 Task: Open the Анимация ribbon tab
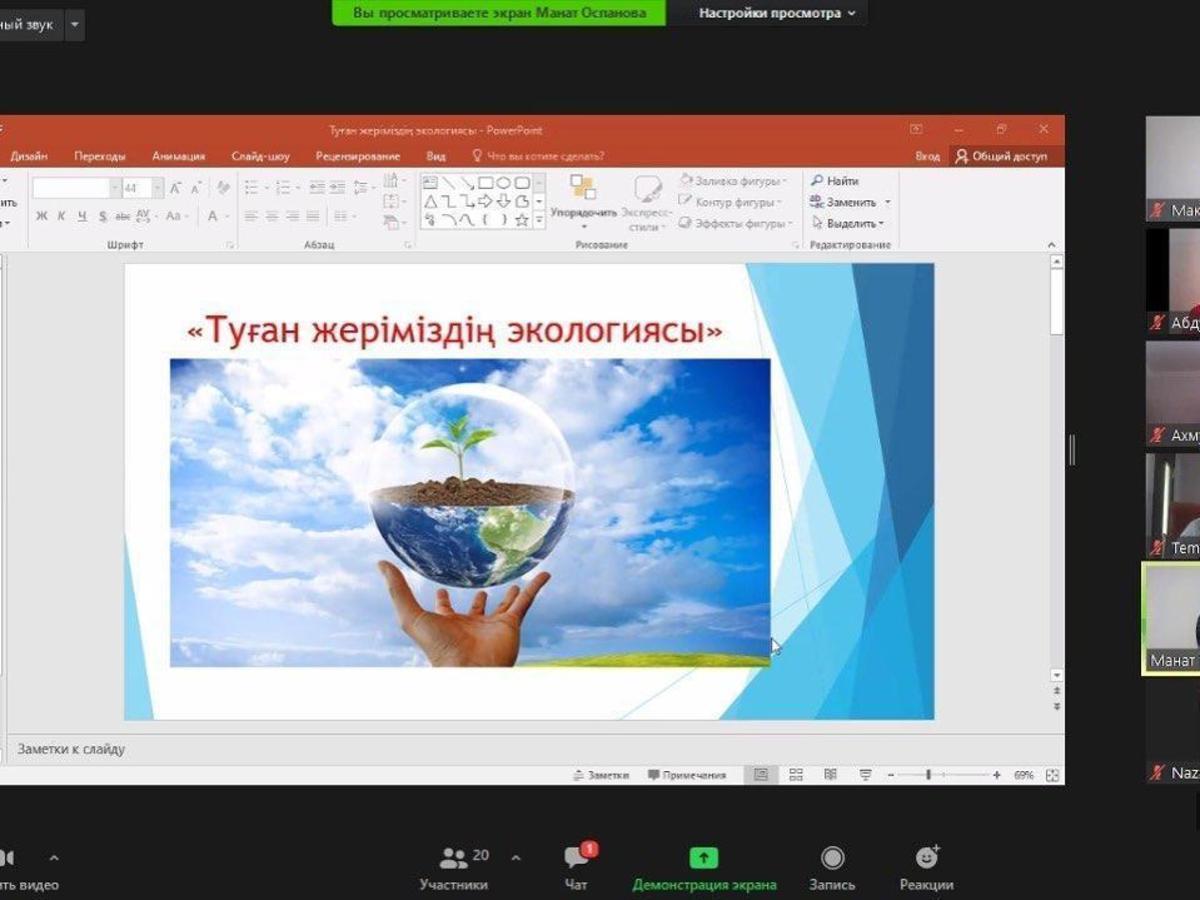(178, 156)
